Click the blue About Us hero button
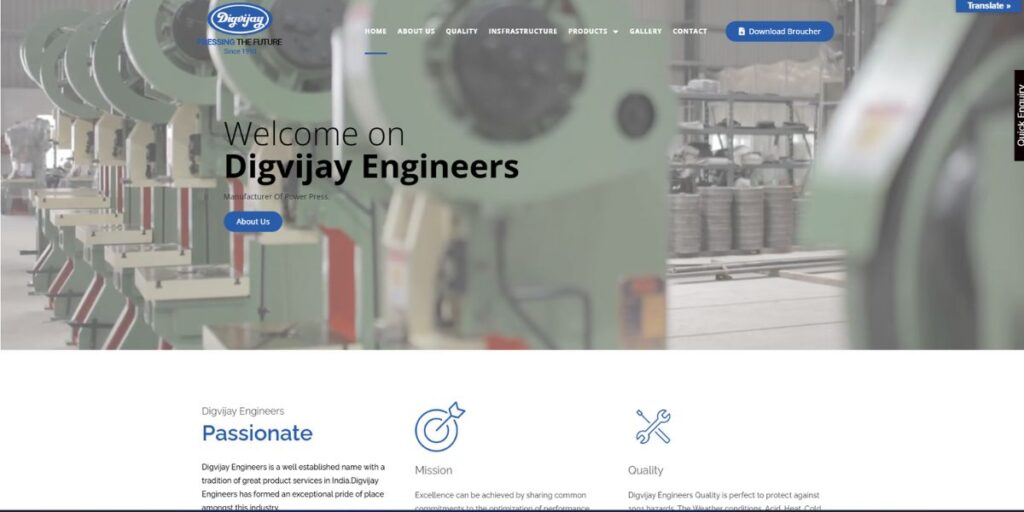 pos(253,221)
